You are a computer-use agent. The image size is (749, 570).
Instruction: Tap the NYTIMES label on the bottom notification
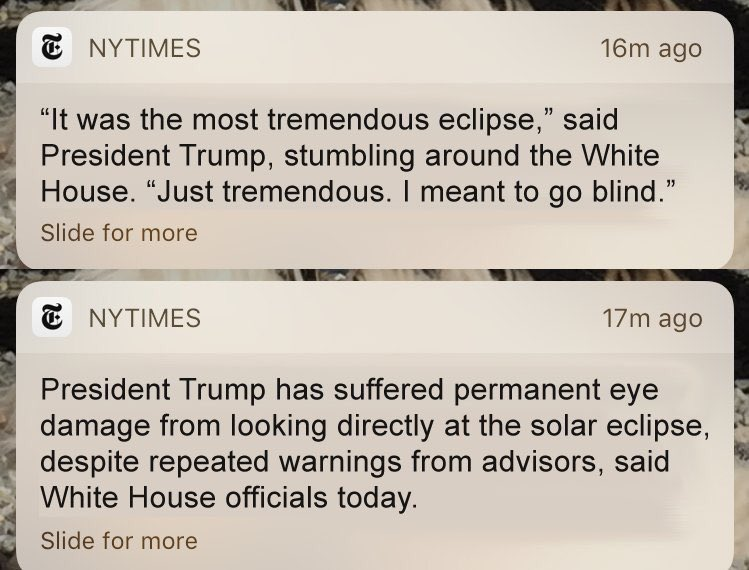pos(145,318)
